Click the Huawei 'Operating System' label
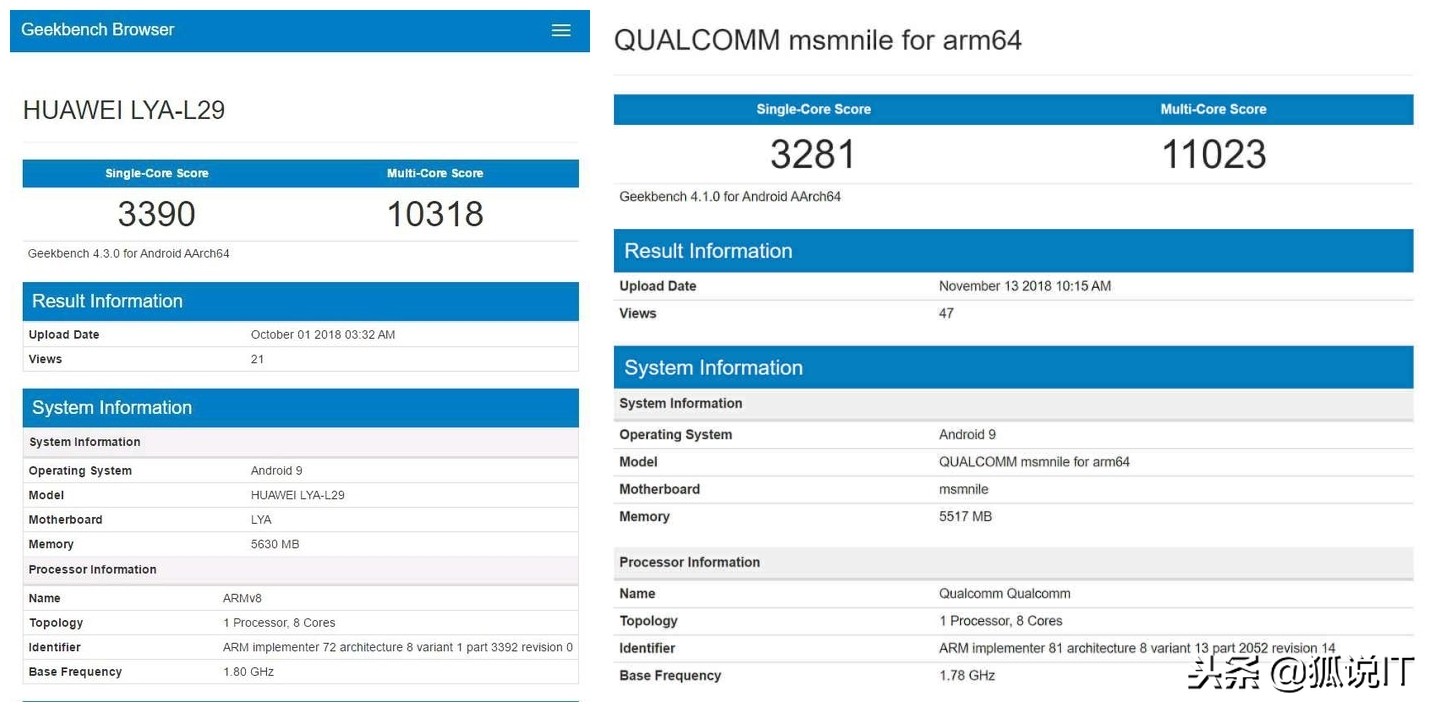 [80, 471]
